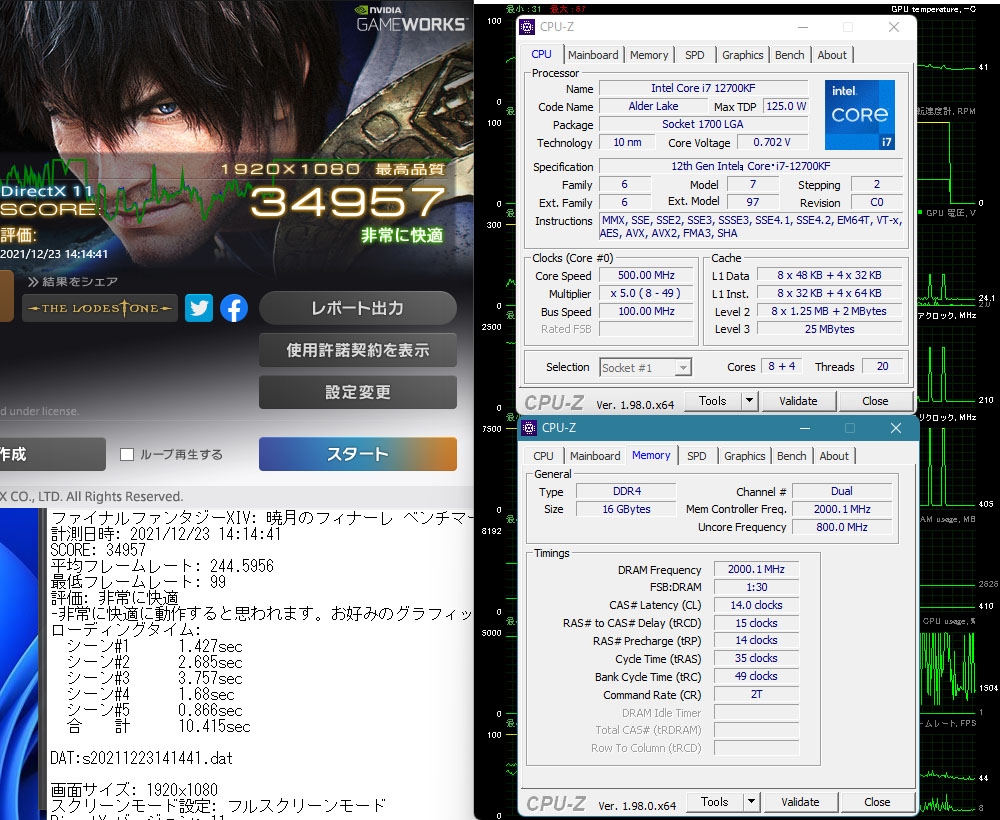Start benchmark with スタート button
Screen dimensions: 1000x820
point(358,454)
